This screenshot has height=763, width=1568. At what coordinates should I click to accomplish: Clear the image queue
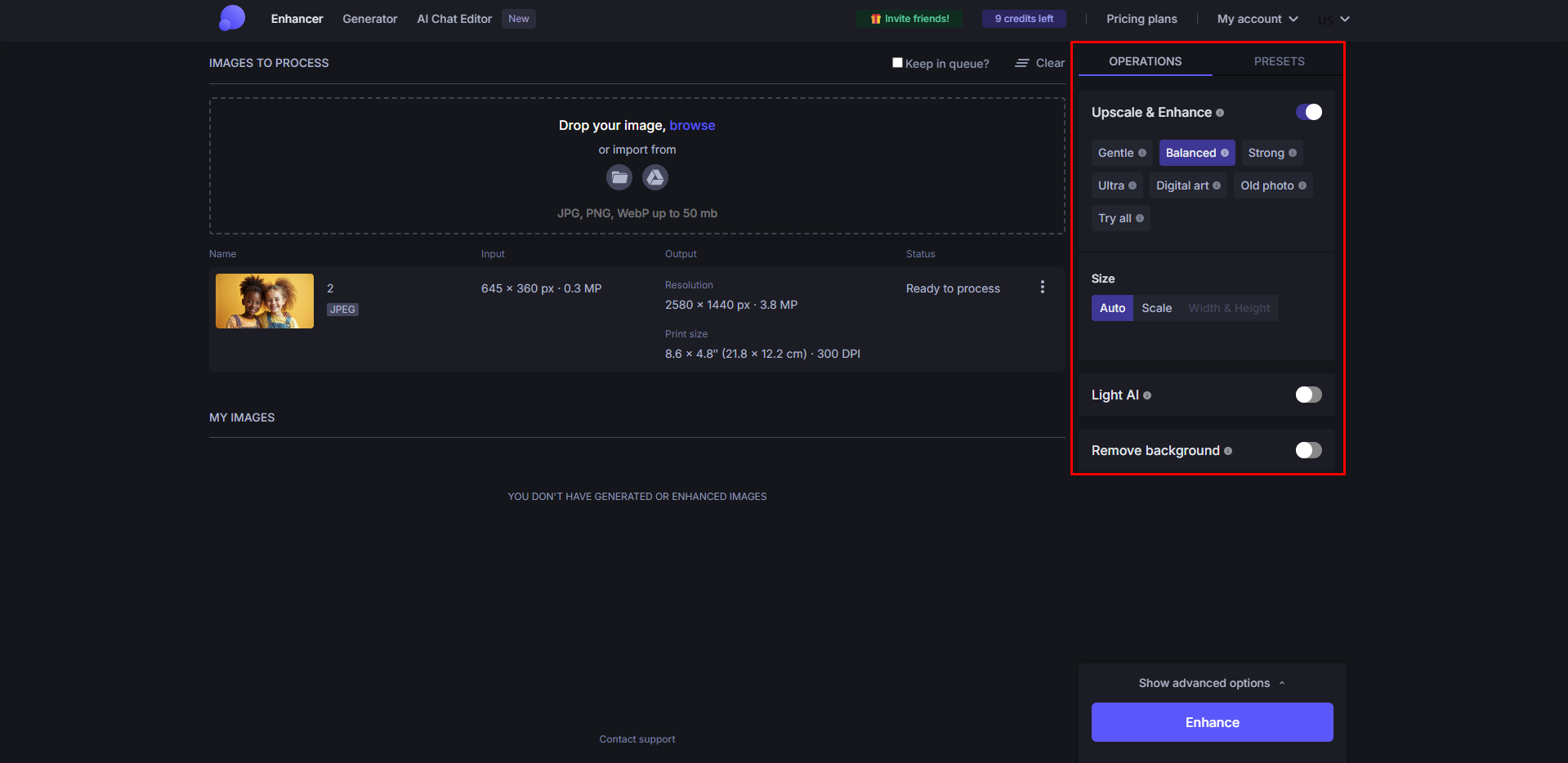[1040, 63]
